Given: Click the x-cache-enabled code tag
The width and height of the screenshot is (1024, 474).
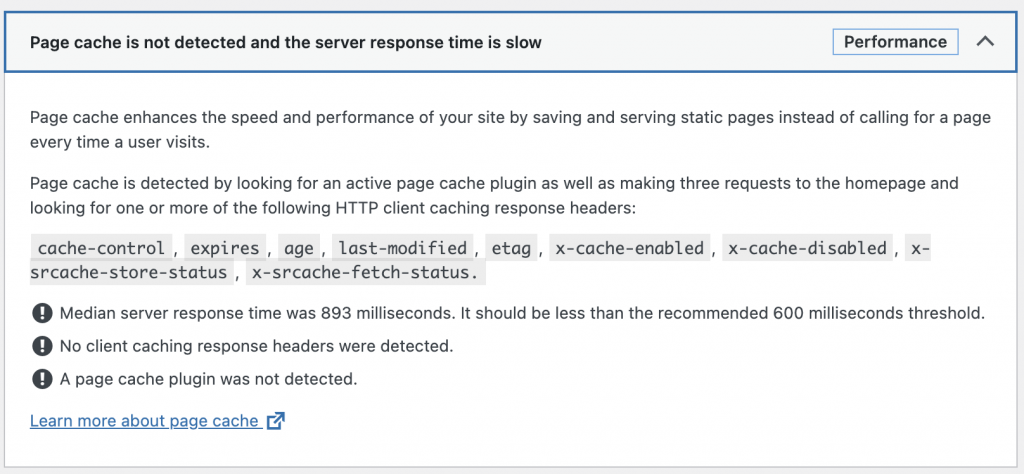Looking at the screenshot, I should click(630, 248).
